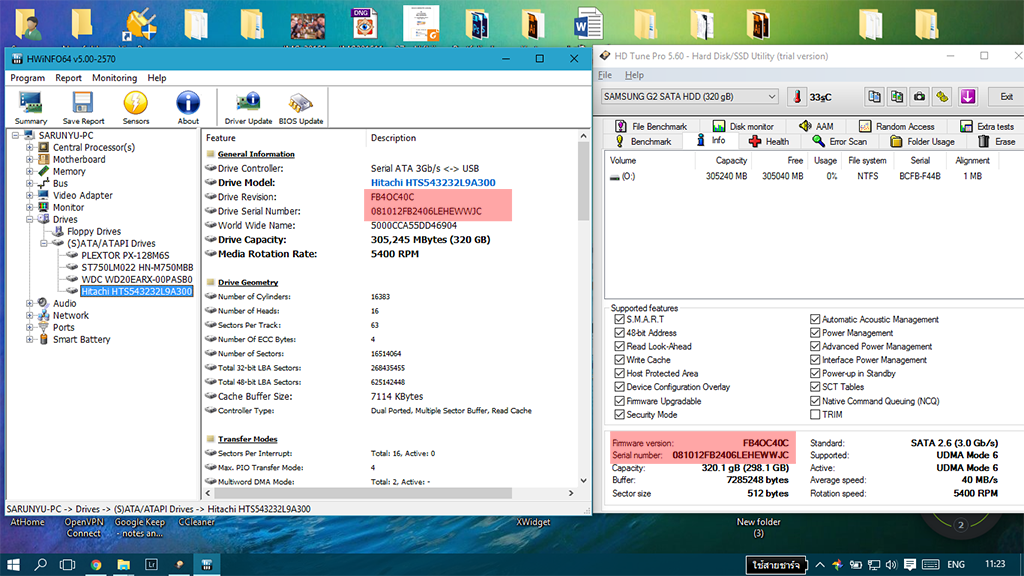Viewport: 1024px width, 576px height.
Task: Open the Action Center notification icon
Action: coord(910,565)
